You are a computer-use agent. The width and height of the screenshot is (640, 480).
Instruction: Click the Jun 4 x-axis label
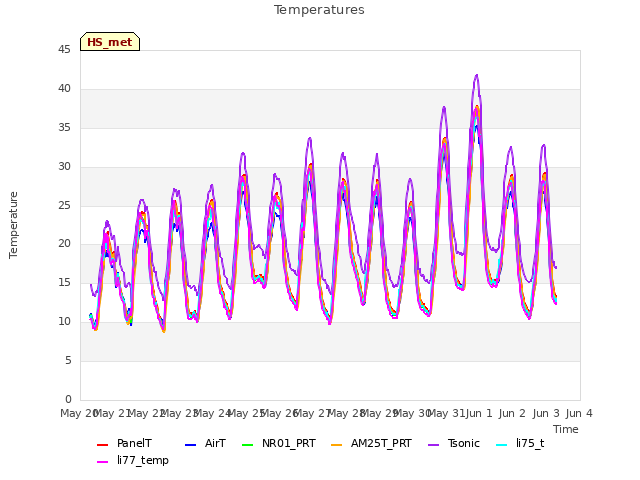coord(579,413)
